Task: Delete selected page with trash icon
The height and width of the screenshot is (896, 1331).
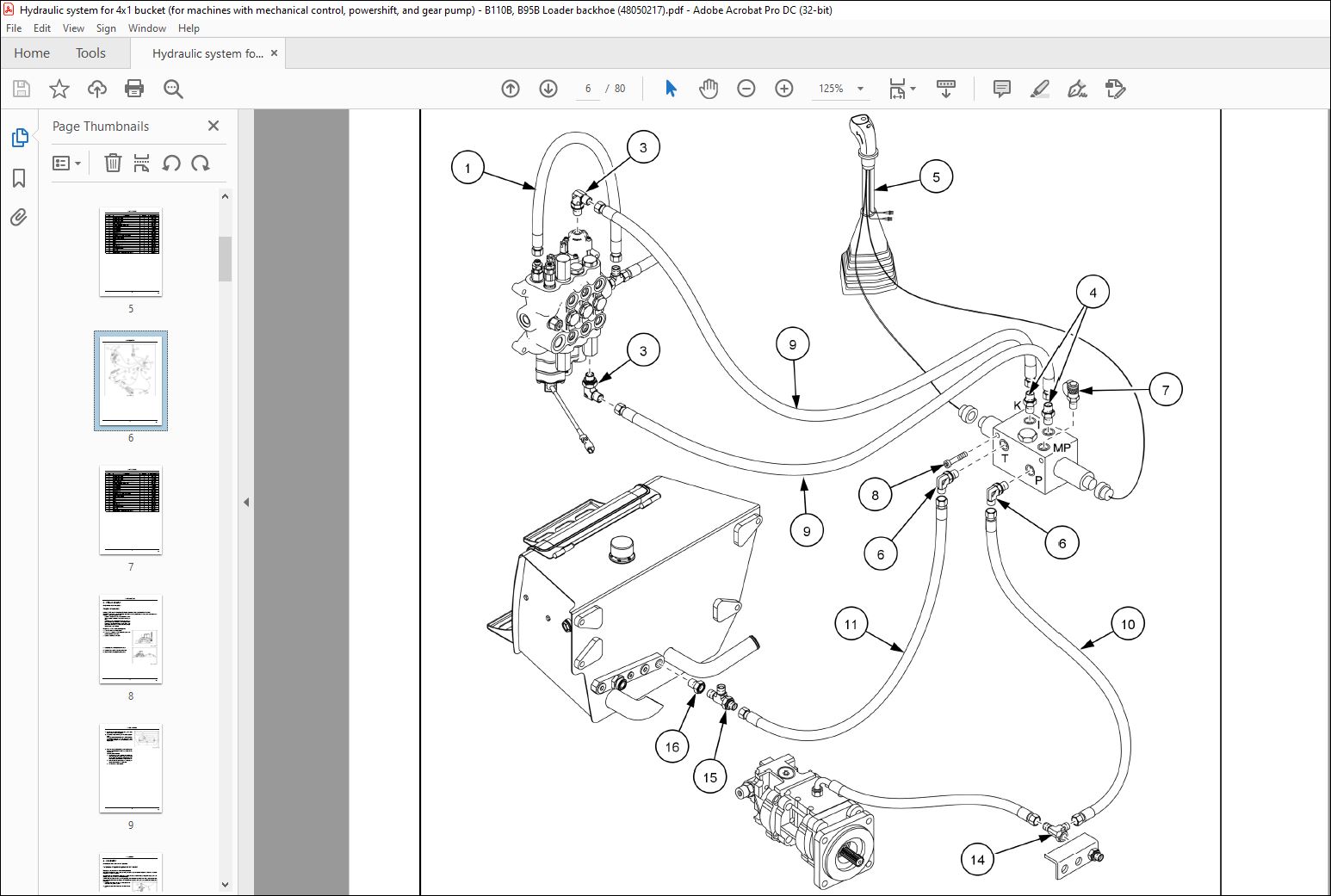Action: pyautogui.click(x=113, y=163)
